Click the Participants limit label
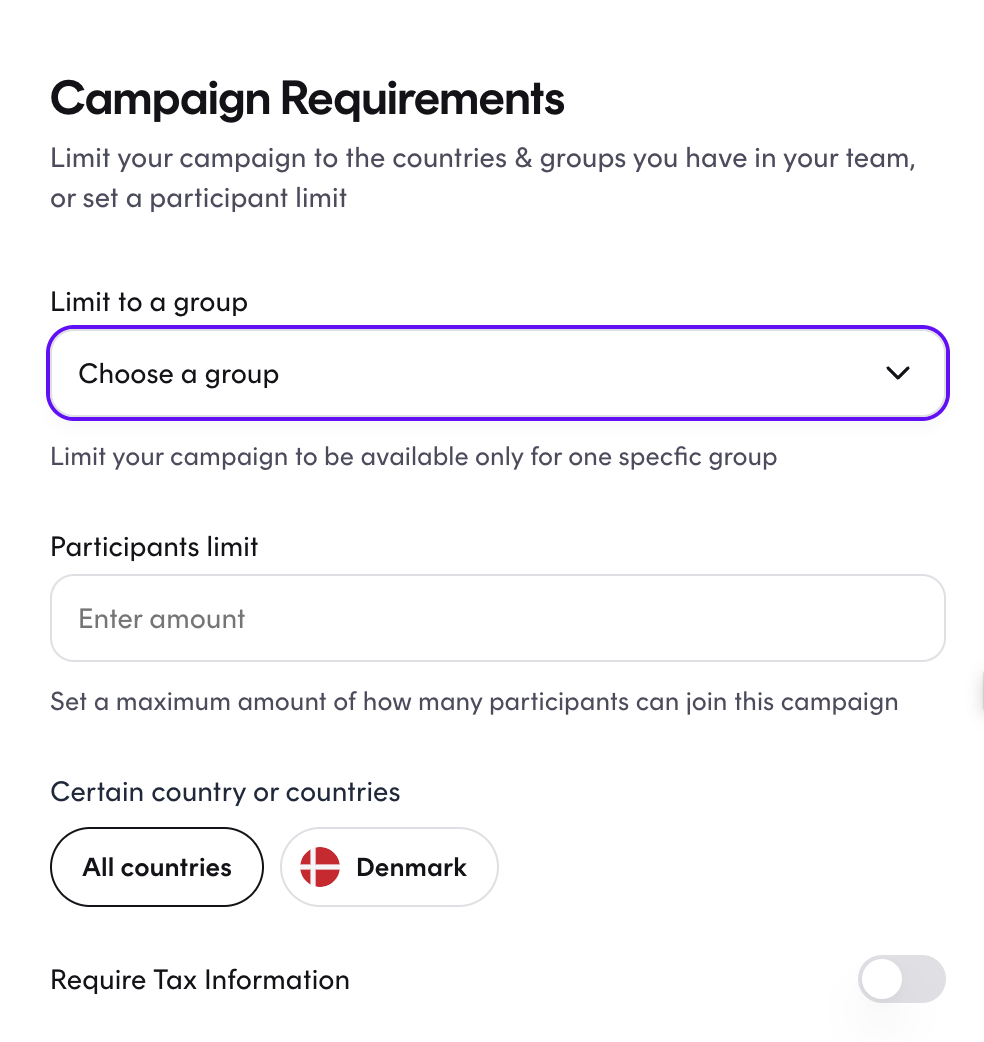Screen dimensions: 984x1042 (x=154, y=547)
